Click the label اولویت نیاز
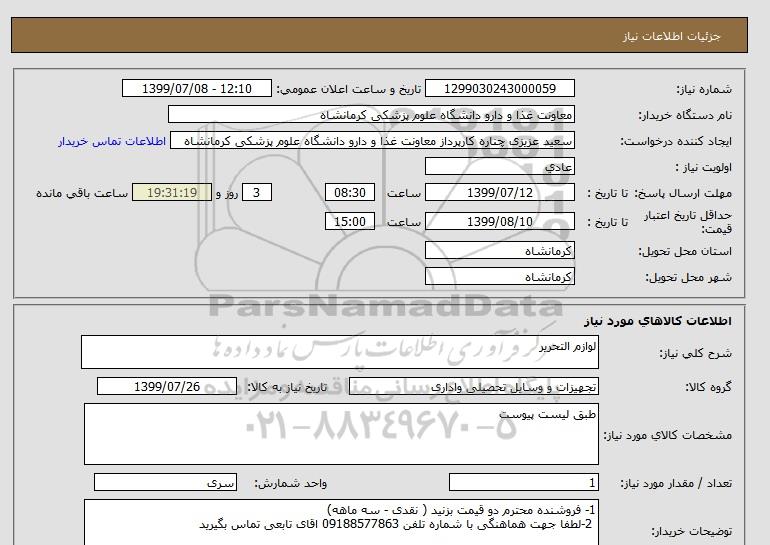This screenshot has width=770, height=545. click(x=704, y=167)
